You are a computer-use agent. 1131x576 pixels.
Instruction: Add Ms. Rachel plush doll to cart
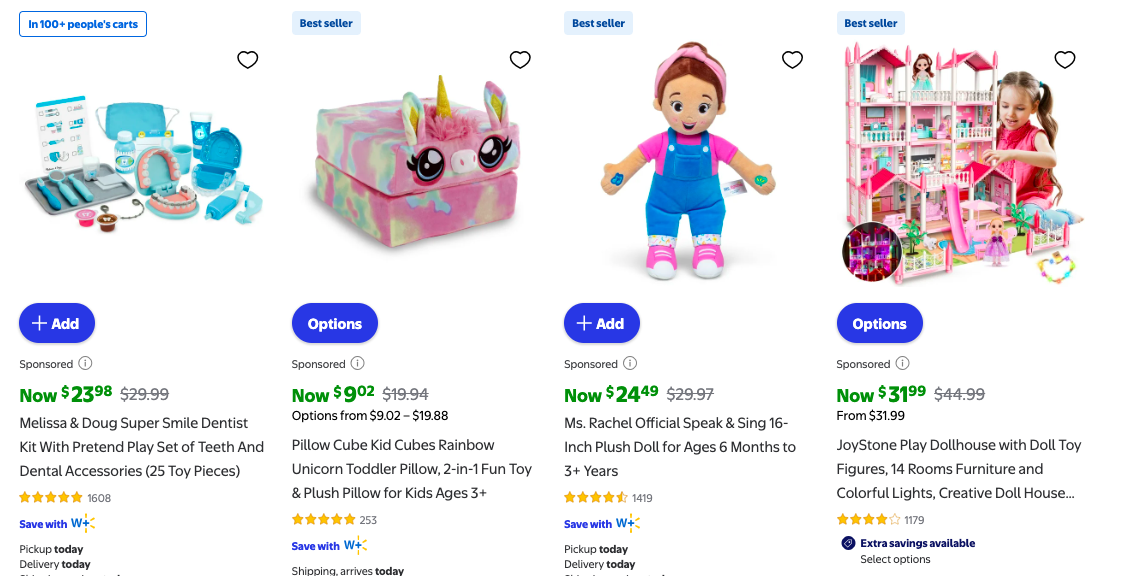click(602, 323)
